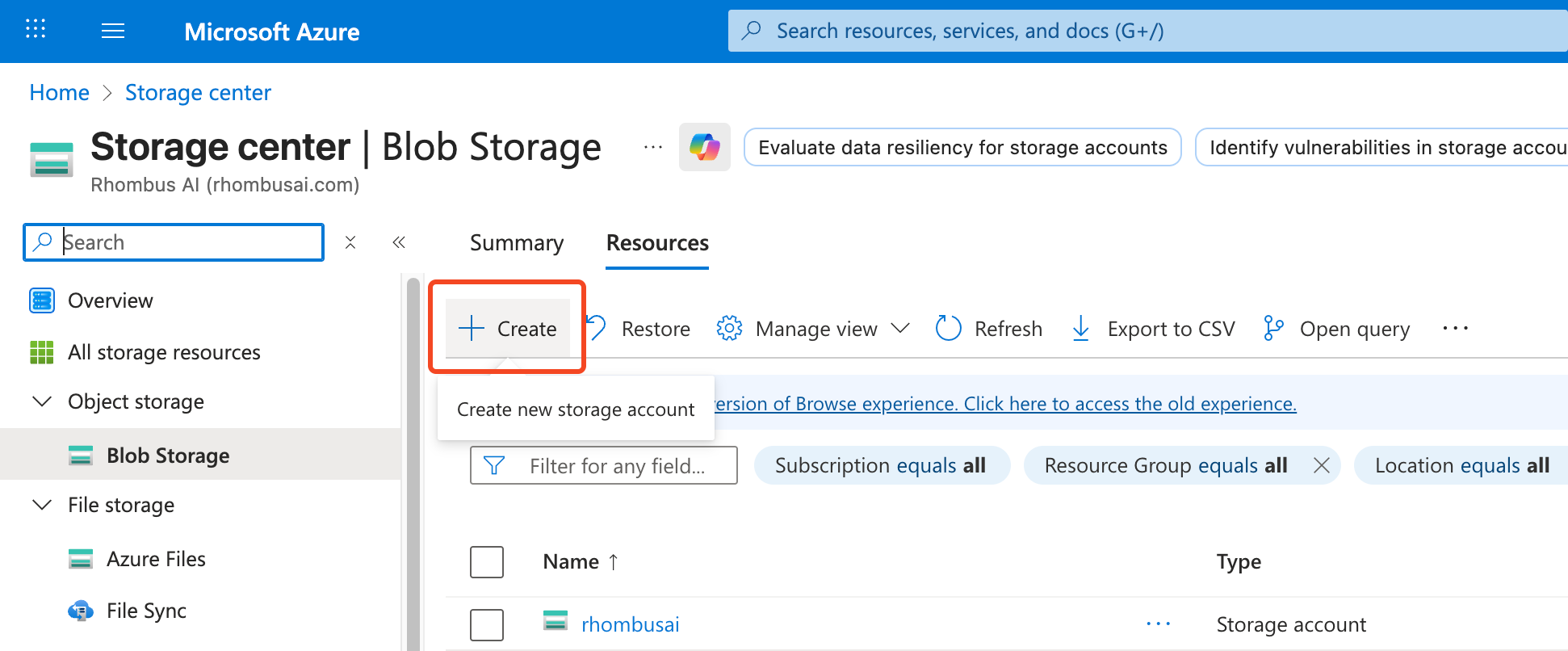Open Location equals all filter
This screenshot has width=1568, height=651.
coord(1461,465)
